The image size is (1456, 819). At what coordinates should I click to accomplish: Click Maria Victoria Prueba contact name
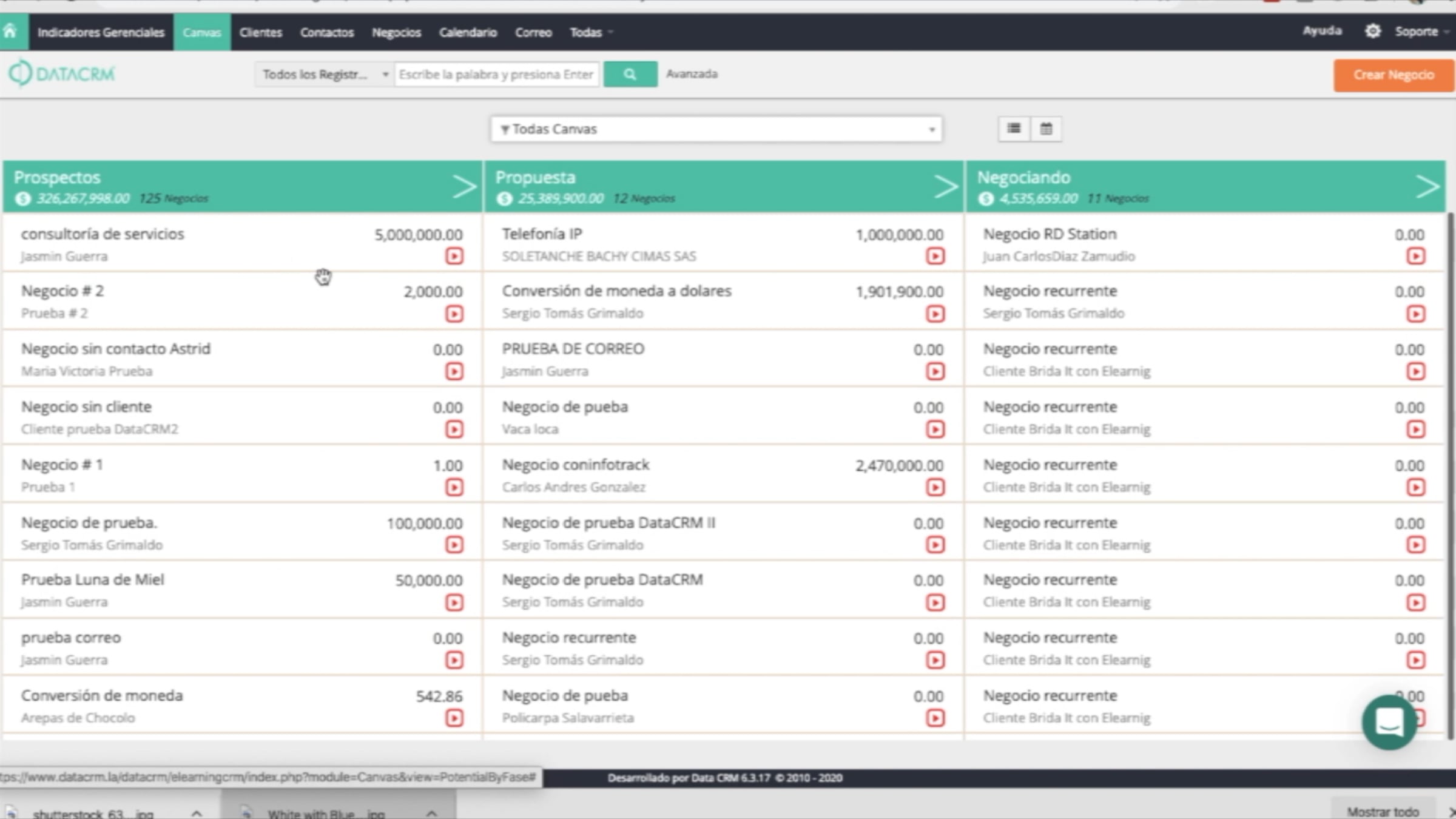87,371
